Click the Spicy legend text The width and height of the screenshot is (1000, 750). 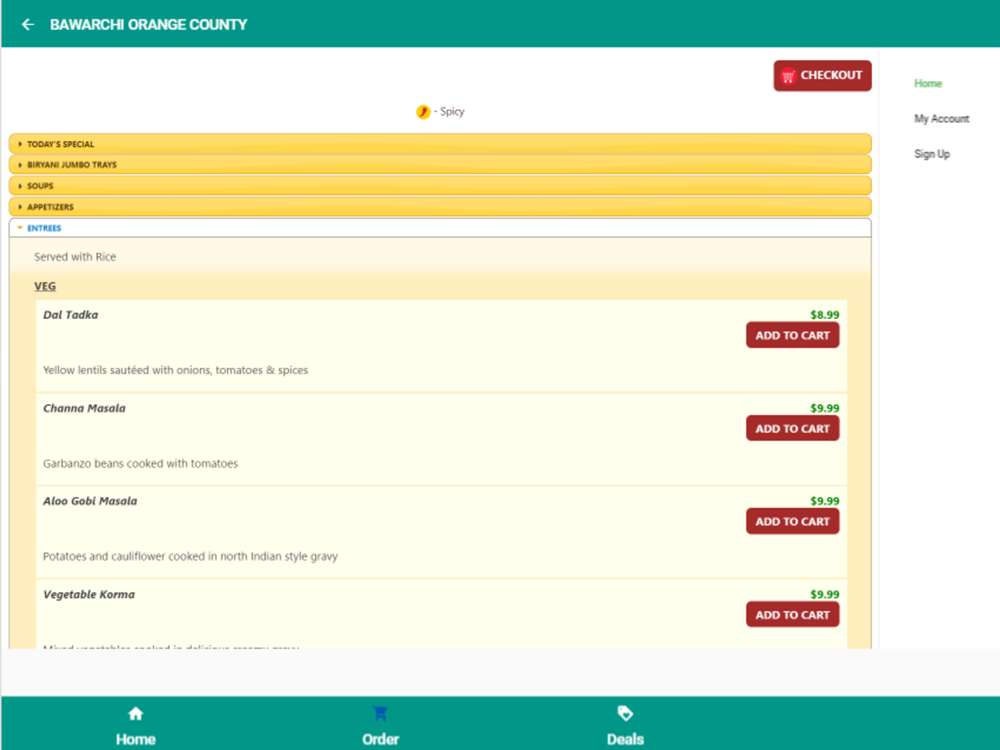(x=452, y=112)
